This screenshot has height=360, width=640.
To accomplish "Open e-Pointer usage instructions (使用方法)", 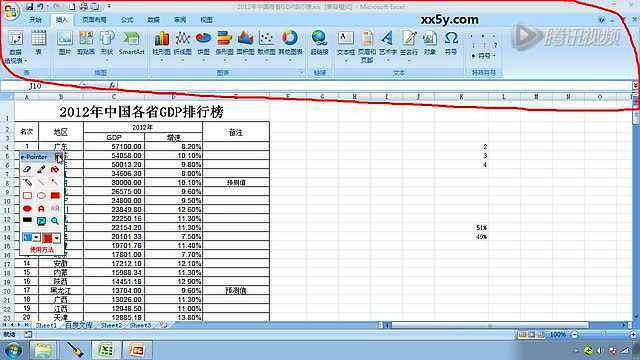I will [42, 249].
